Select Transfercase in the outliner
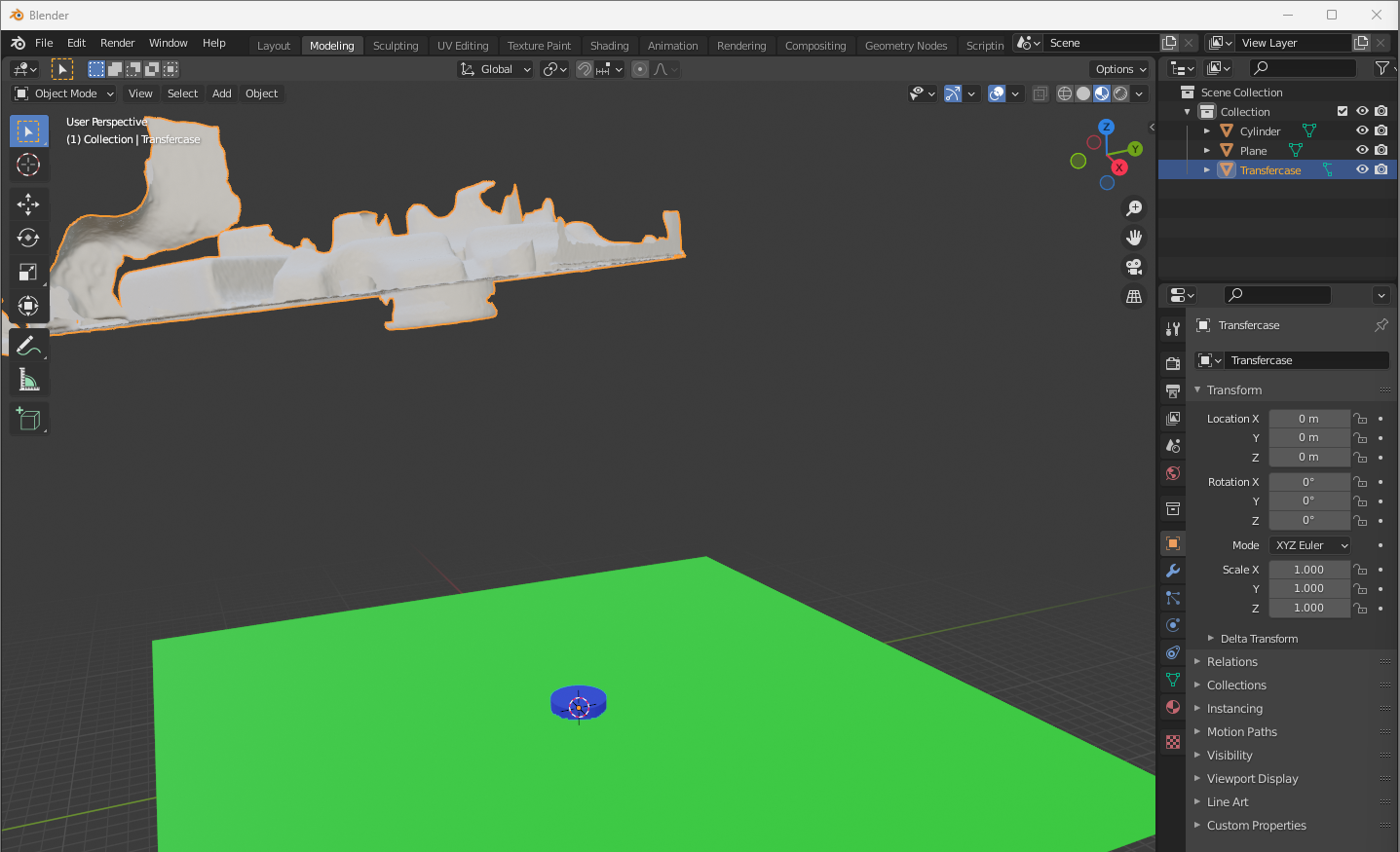The width and height of the screenshot is (1400, 852). 1269,170
